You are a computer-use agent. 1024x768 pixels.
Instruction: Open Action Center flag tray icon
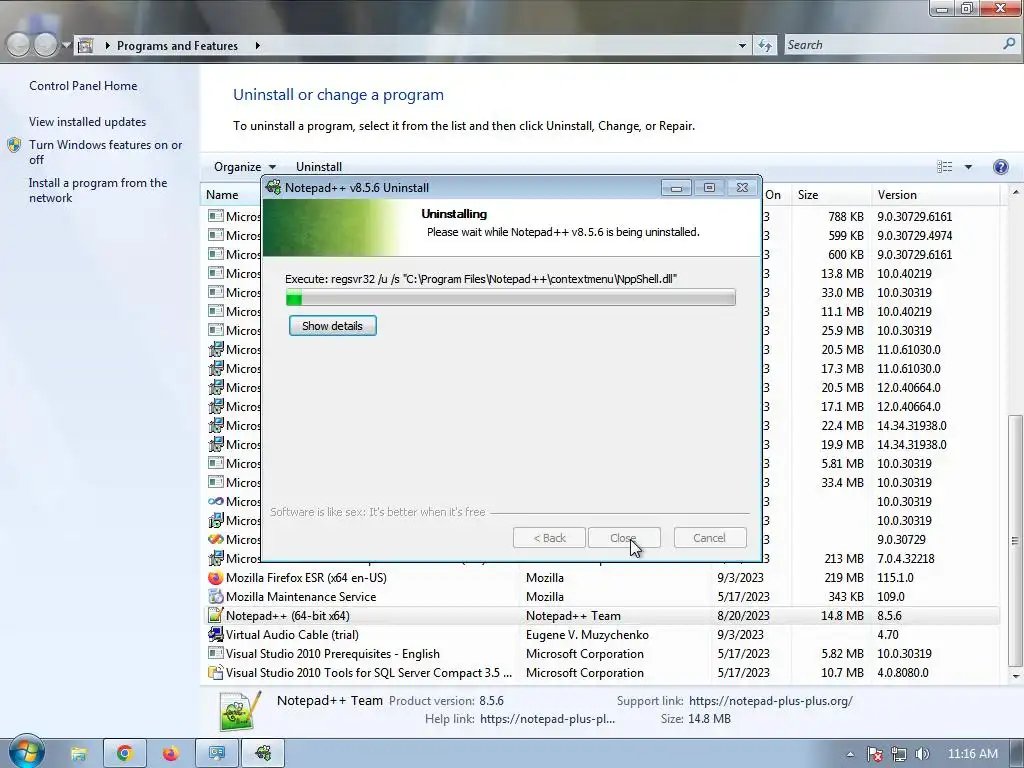coord(875,754)
